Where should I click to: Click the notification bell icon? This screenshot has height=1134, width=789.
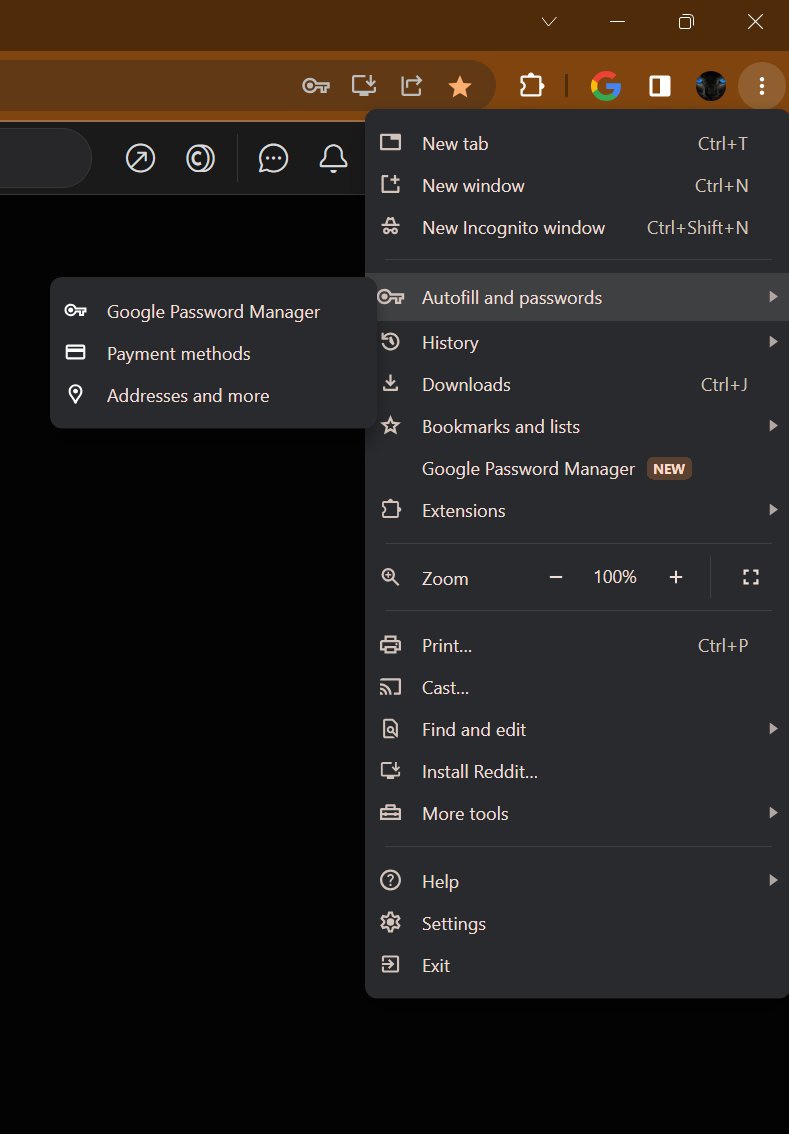click(x=333, y=158)
